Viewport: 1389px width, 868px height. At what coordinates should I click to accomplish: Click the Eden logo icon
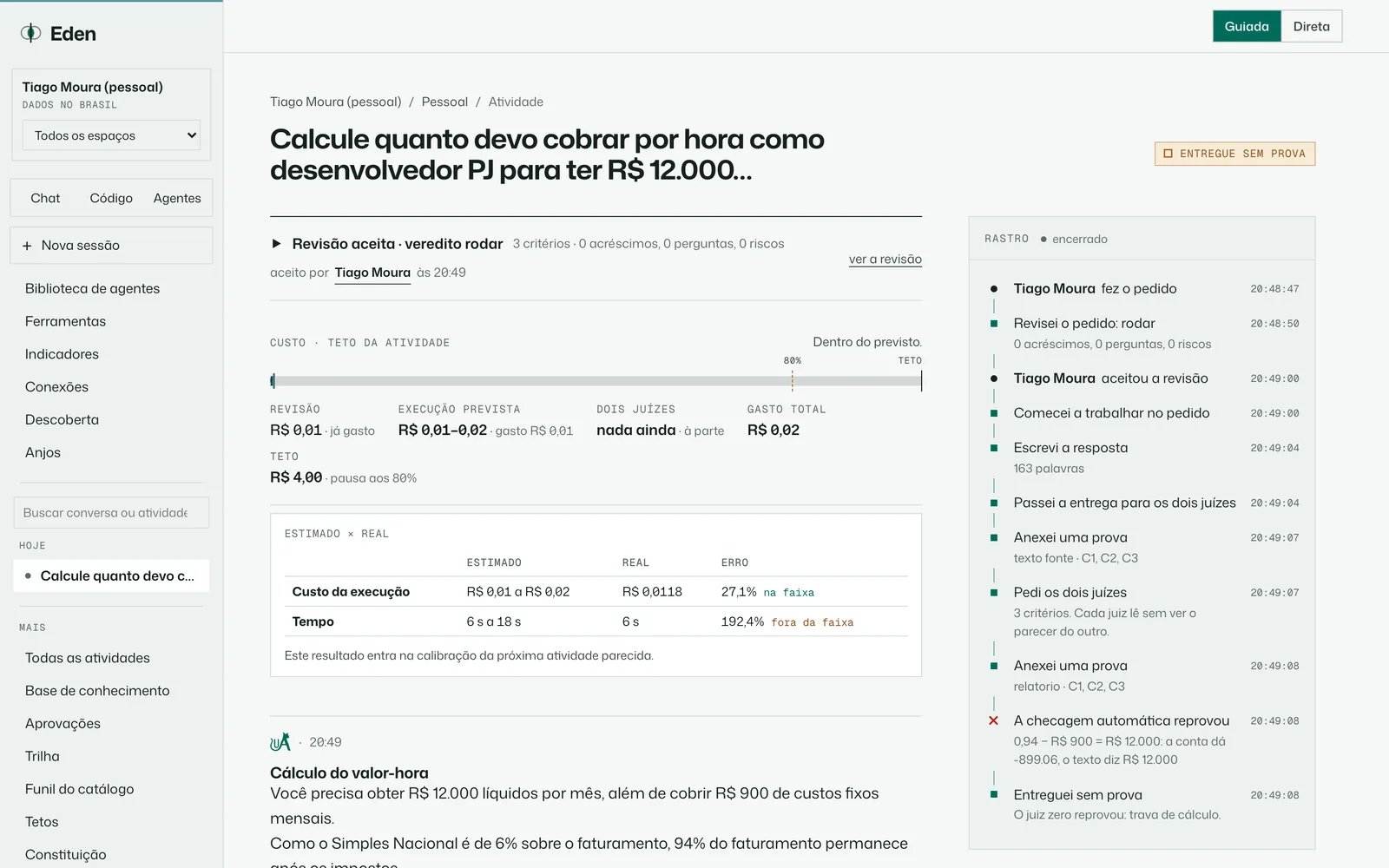pyautogui.click(x=30, y=33)
